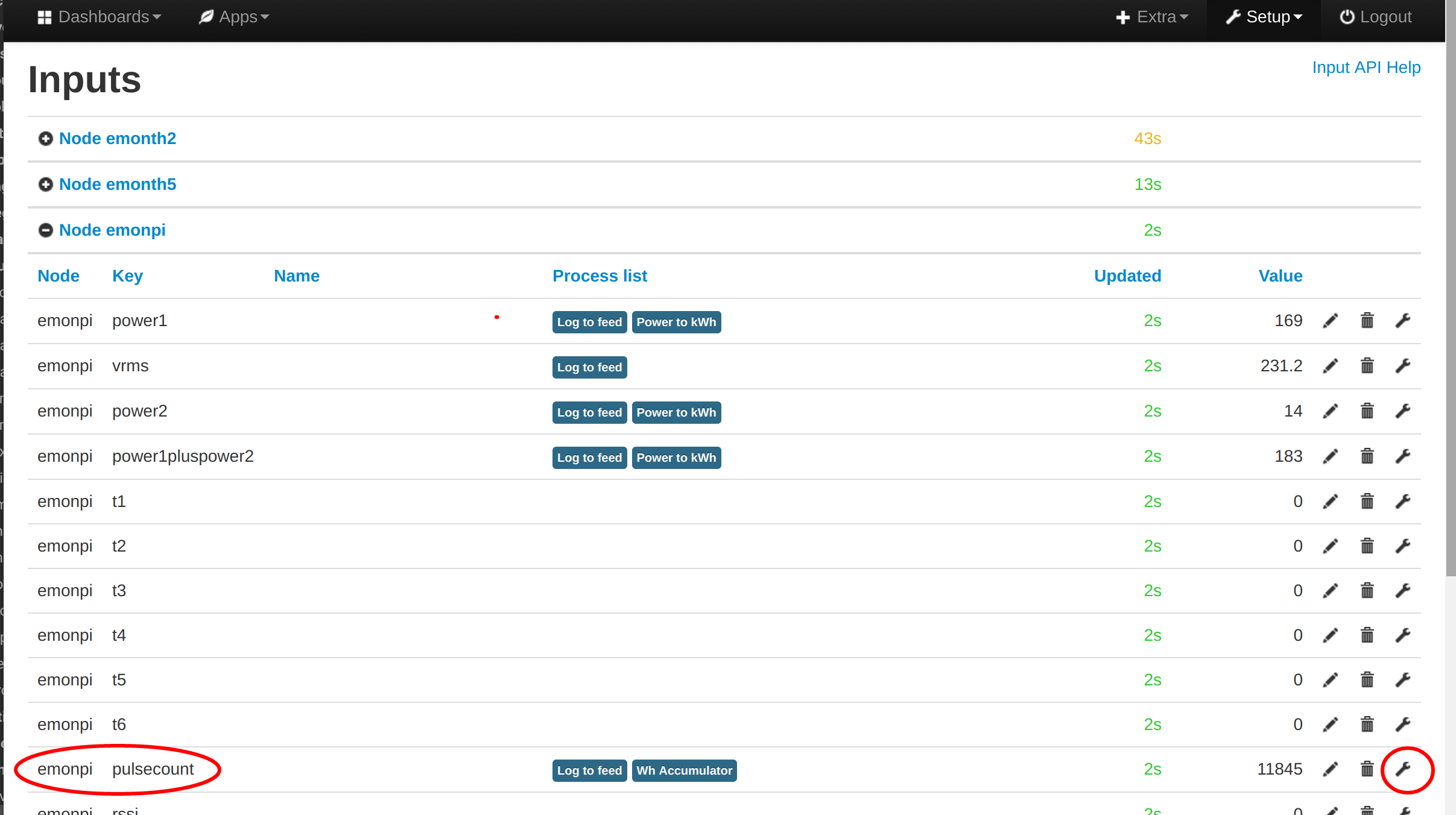
Task: Click Power to kWh badge for power1
Action: point(676,322)
